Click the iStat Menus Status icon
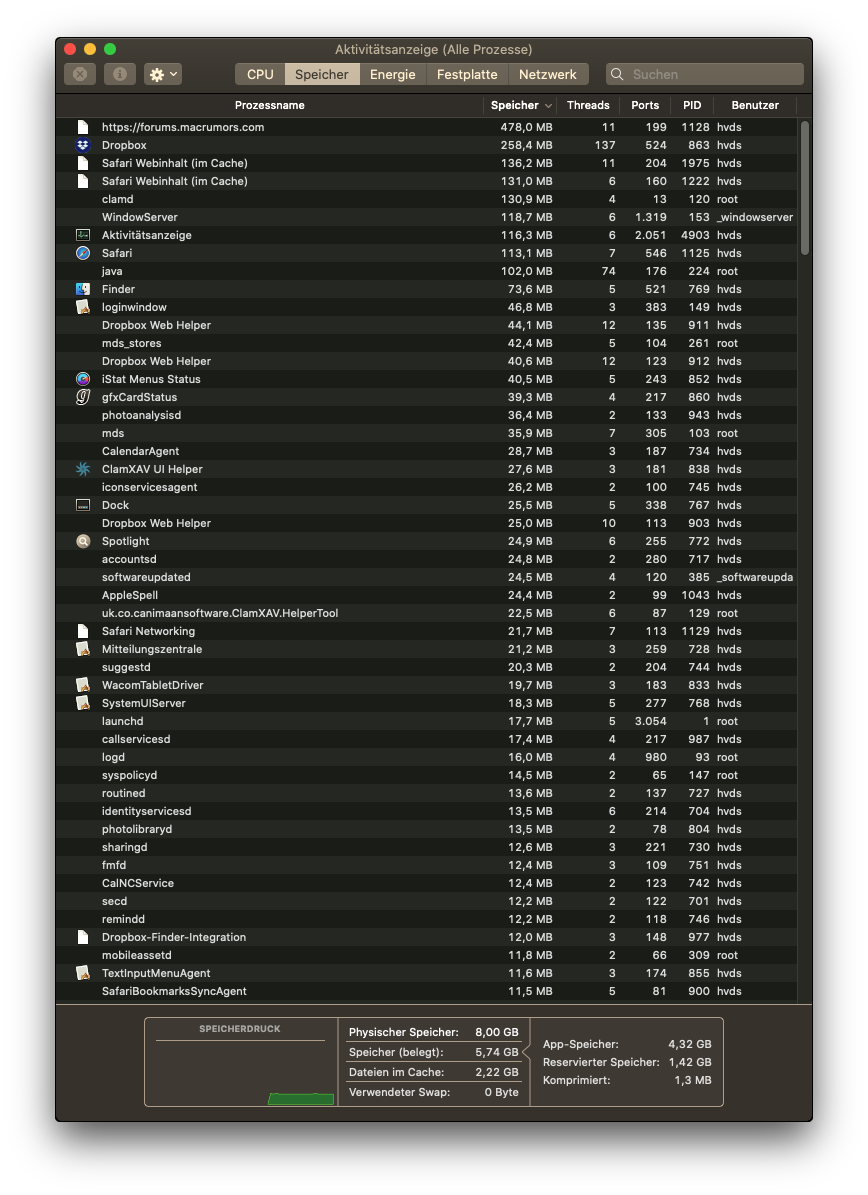This screenshot has width=868, height=1195. 83,379
